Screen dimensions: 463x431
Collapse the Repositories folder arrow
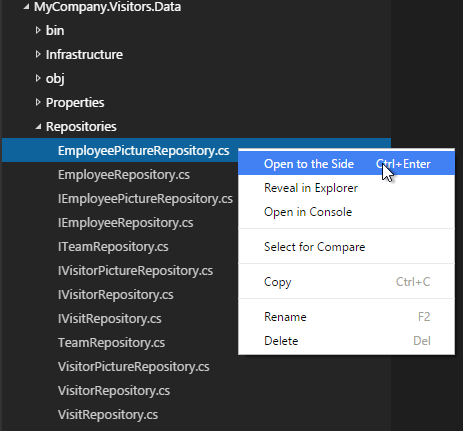tap(39, 127)
